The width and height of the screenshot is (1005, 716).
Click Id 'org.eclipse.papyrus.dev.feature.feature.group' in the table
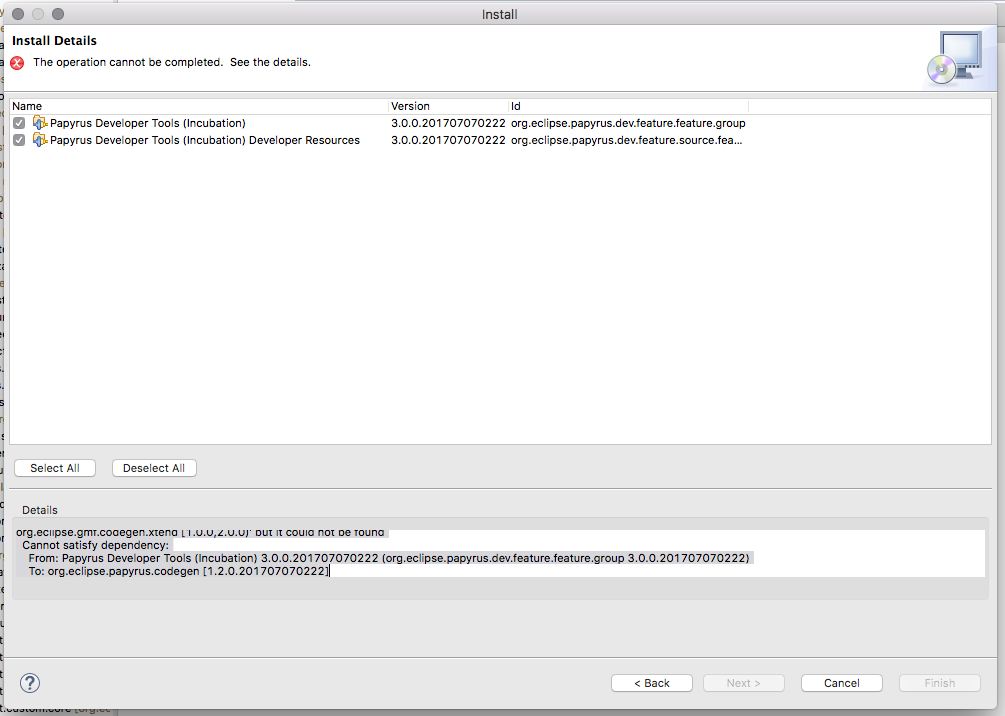click(628, 123)
